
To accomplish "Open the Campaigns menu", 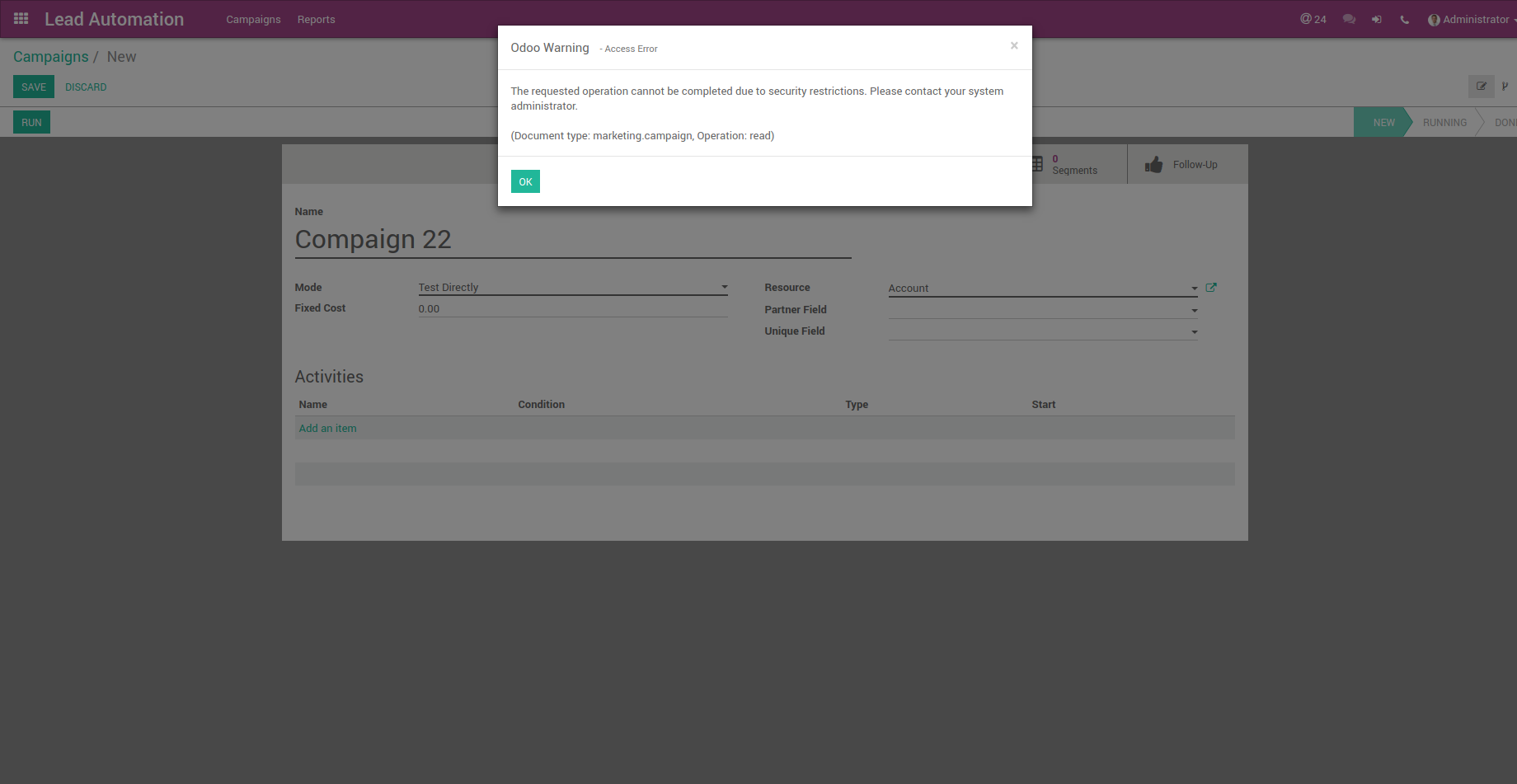I will coord(253,19).
